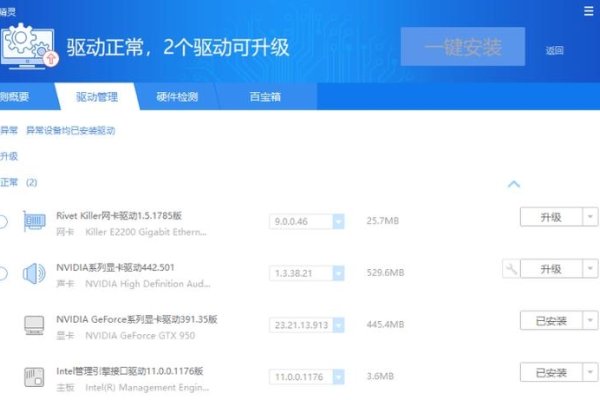Click the device text NVIDIA GeForce GTX 950
Image resolution: width=600 pixels, height=400 pixels.
[140, 336]
